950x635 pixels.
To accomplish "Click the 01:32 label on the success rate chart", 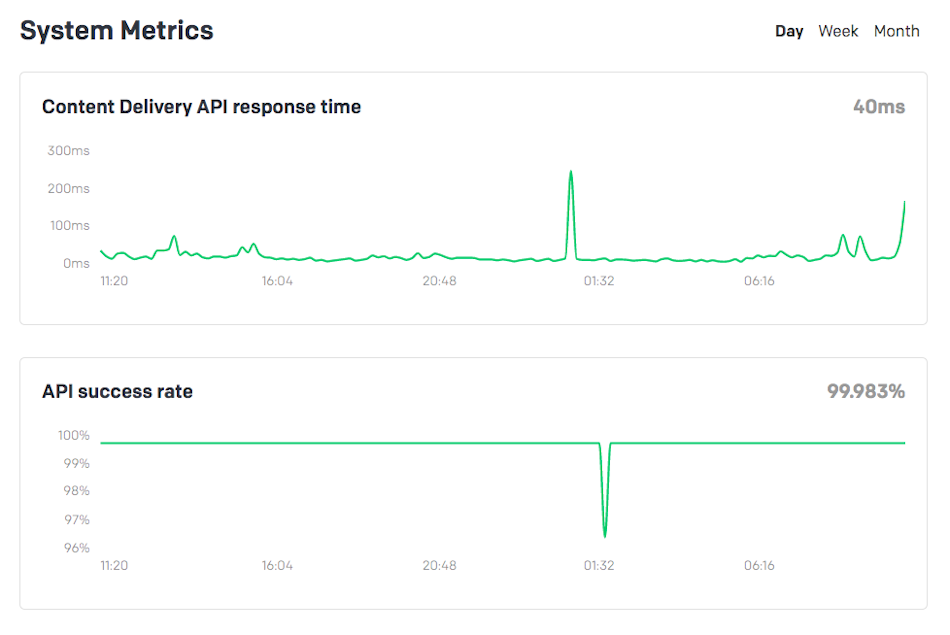I will (x=599, y=565).
